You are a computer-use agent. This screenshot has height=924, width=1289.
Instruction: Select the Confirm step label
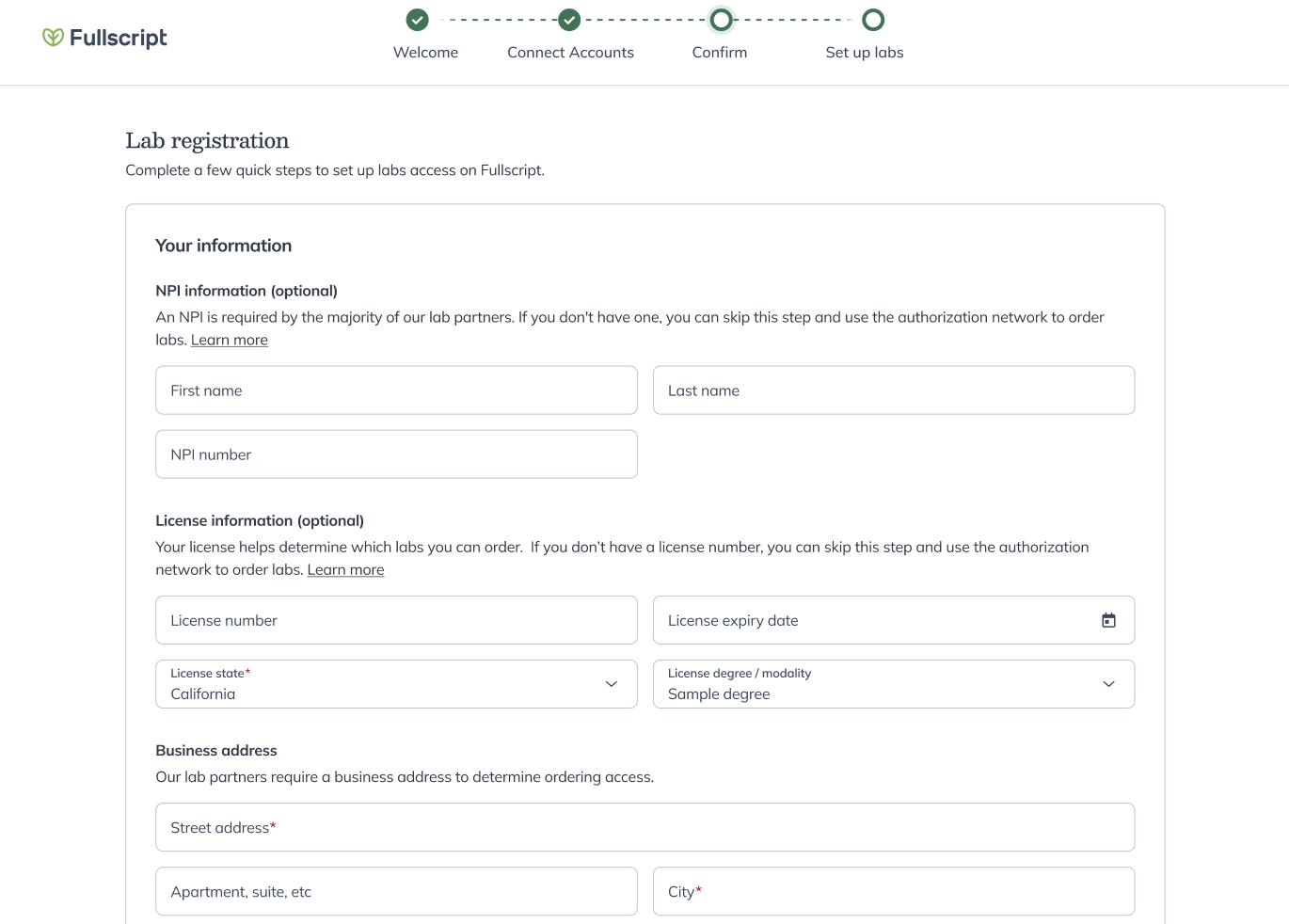[720, 53]
